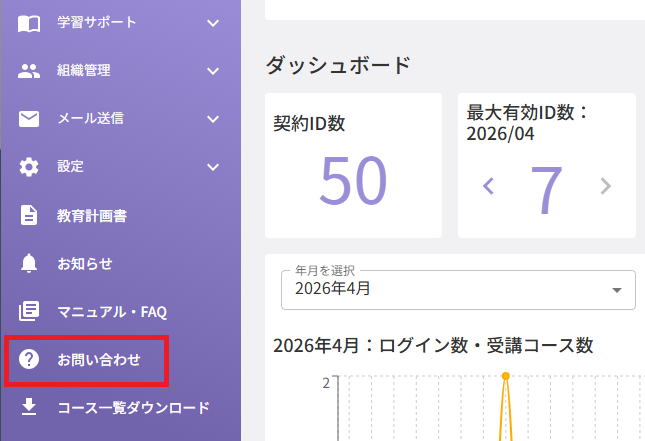Open the 教育計画書 page

click(x=92, y=216)
